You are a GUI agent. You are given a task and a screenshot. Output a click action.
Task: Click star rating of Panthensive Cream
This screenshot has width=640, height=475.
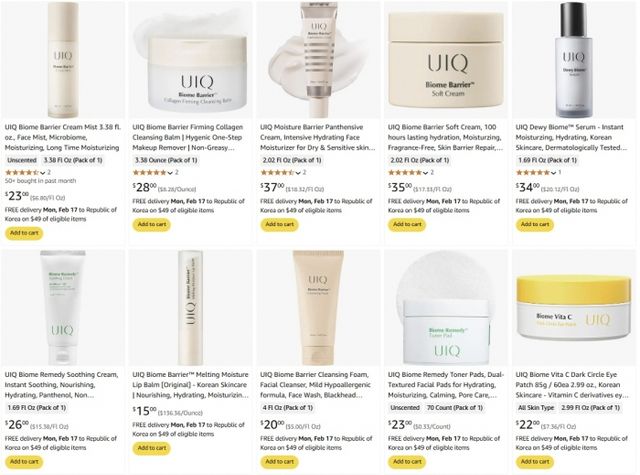pyautogui.click(x=277, y=173)
